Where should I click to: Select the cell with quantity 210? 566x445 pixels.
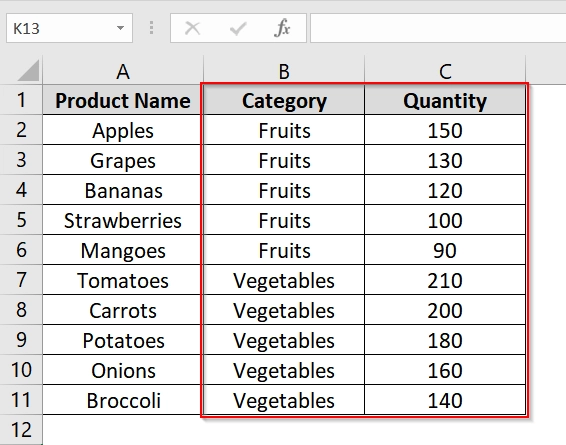[x=445, y=280]
